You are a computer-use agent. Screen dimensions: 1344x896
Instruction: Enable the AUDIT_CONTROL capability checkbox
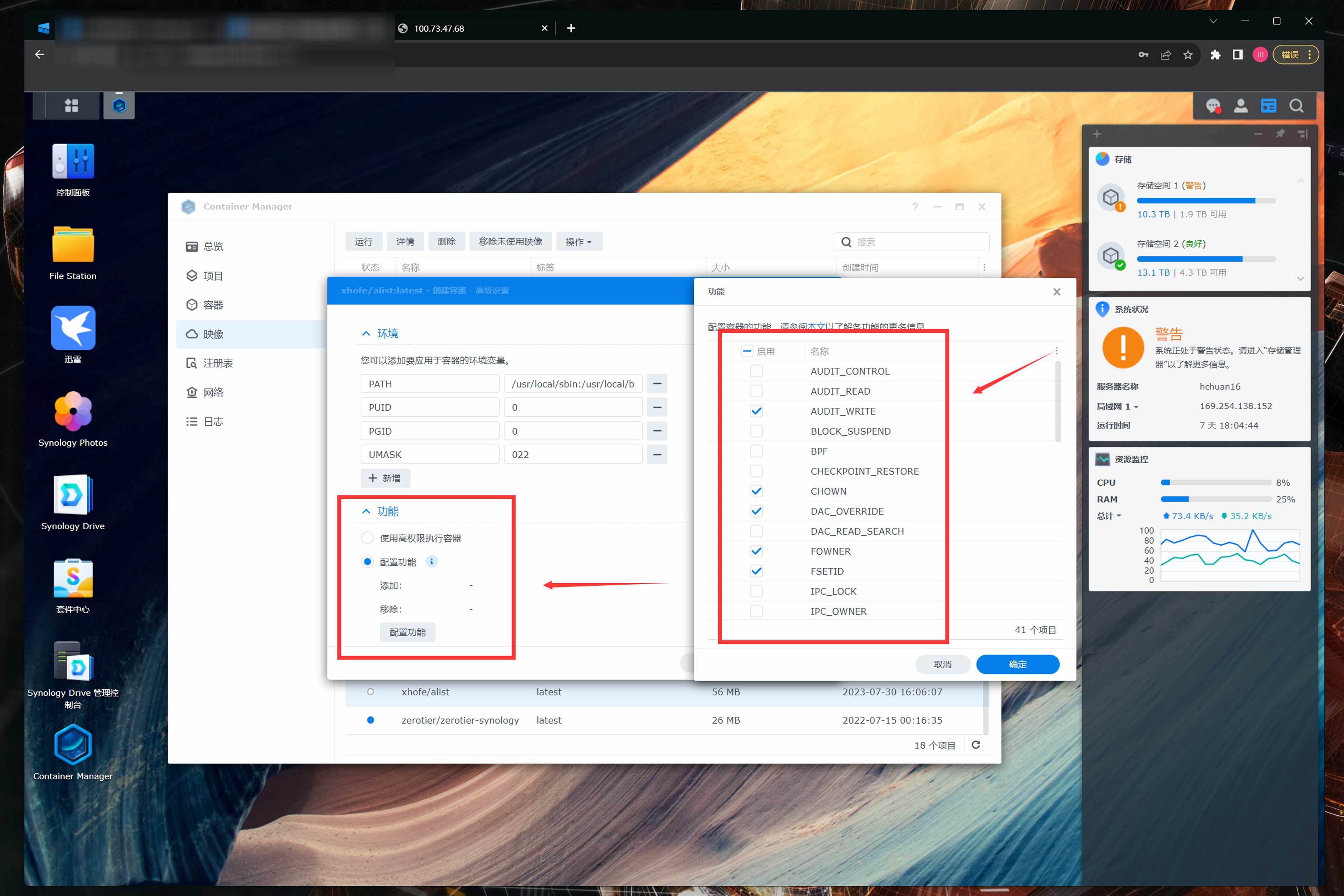click(756, 372)
